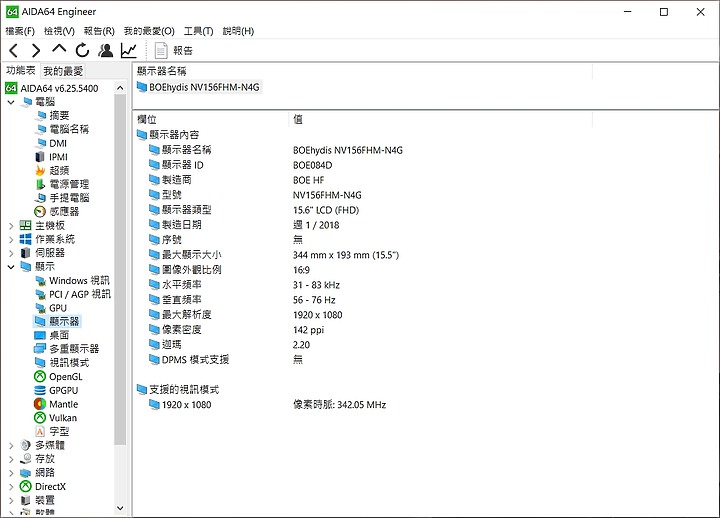The height and width of the screenshot is (518, 720).
Task: Expand the 伺服器 tree node
Action: click(11, 253)
